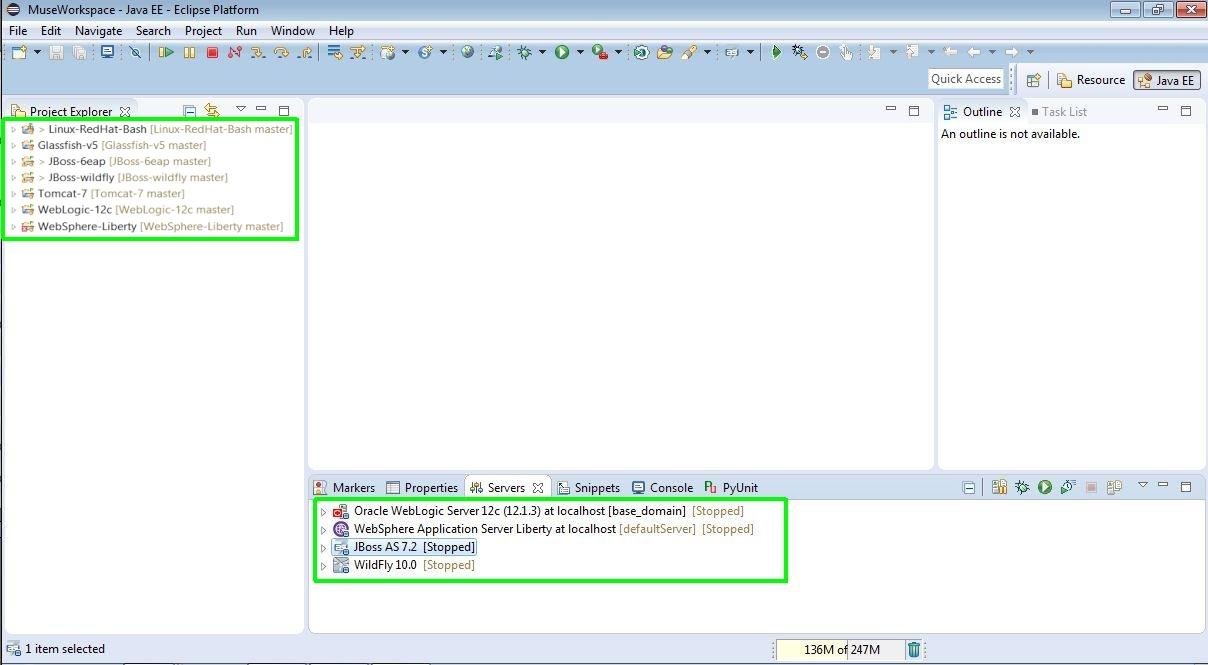Click the Skip All Breakpoints icon
1208x665 pixels.
coord(135,52)
